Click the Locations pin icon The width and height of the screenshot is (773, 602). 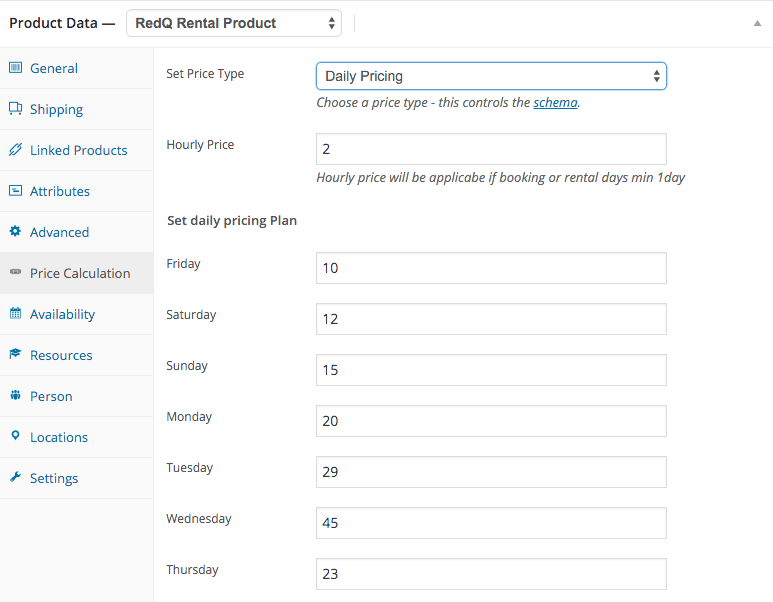[x=15, y=436]
